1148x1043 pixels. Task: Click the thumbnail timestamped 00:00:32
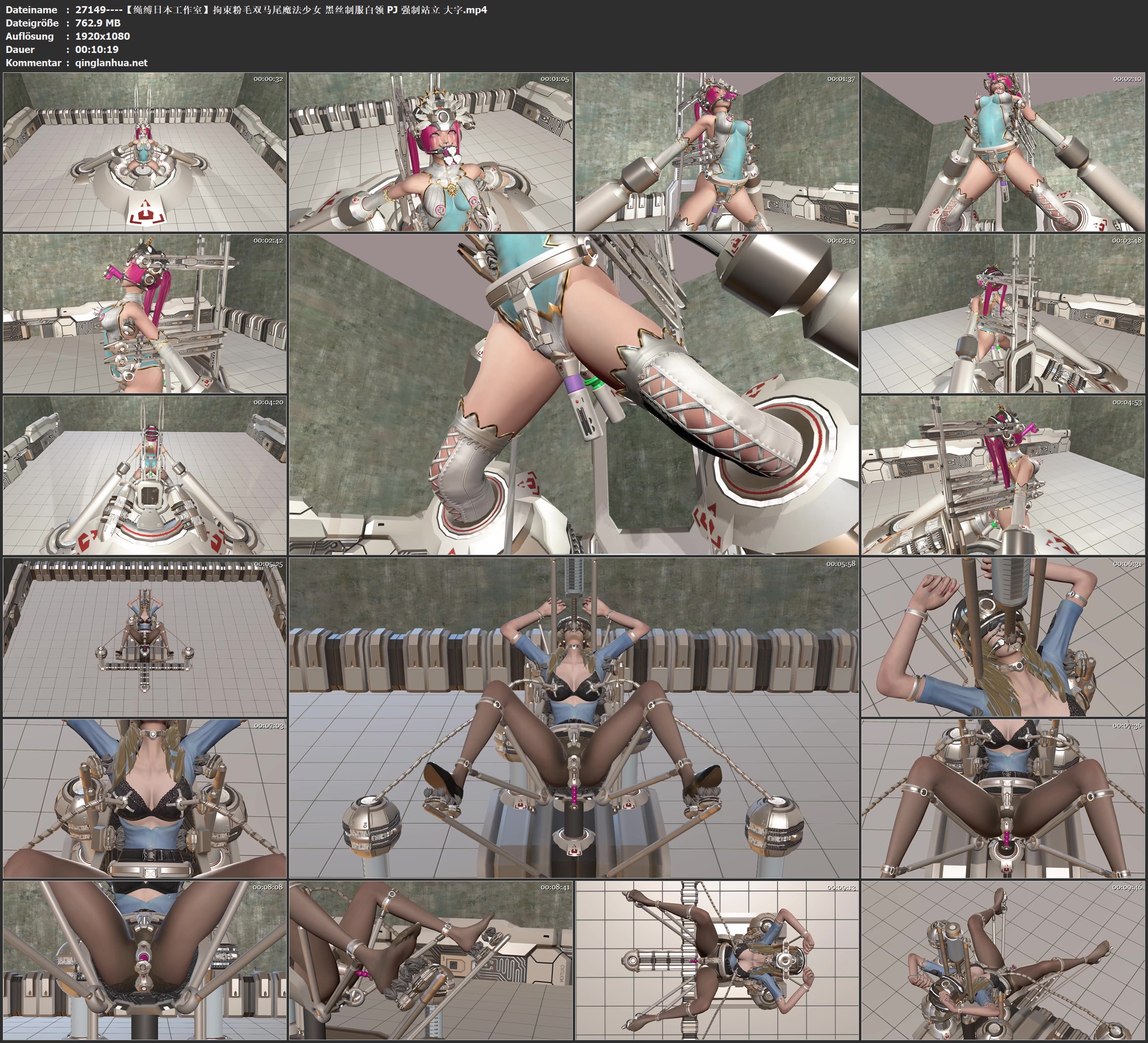[x=145, y=151]
